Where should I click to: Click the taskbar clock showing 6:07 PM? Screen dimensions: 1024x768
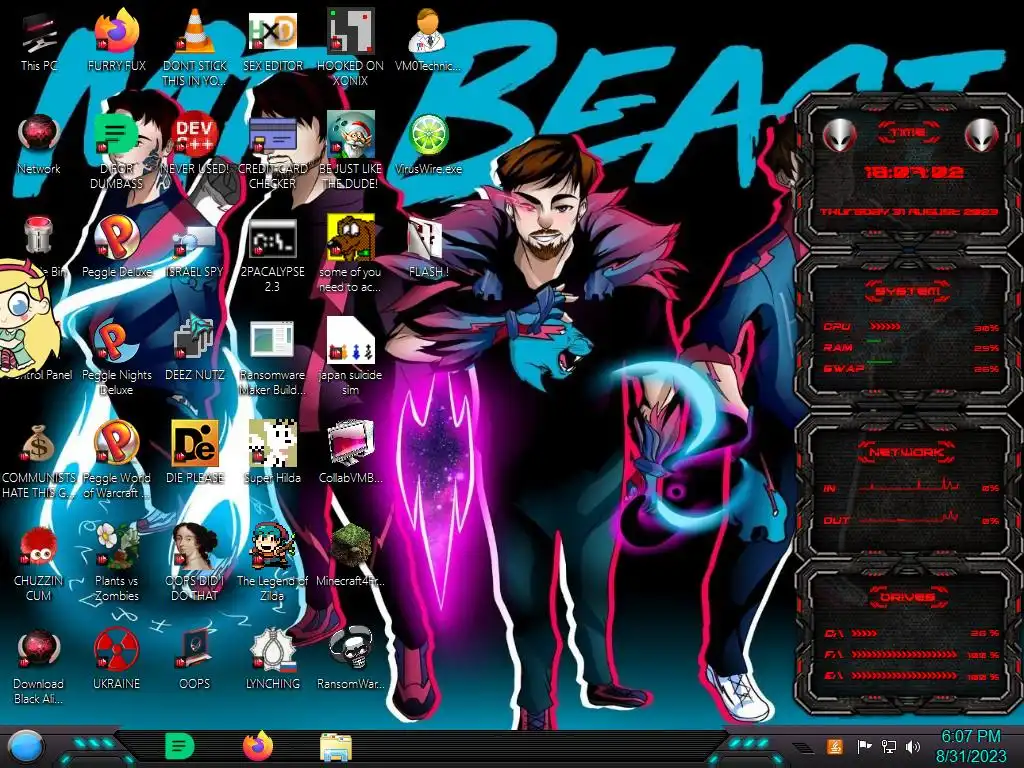coord(971,746)
